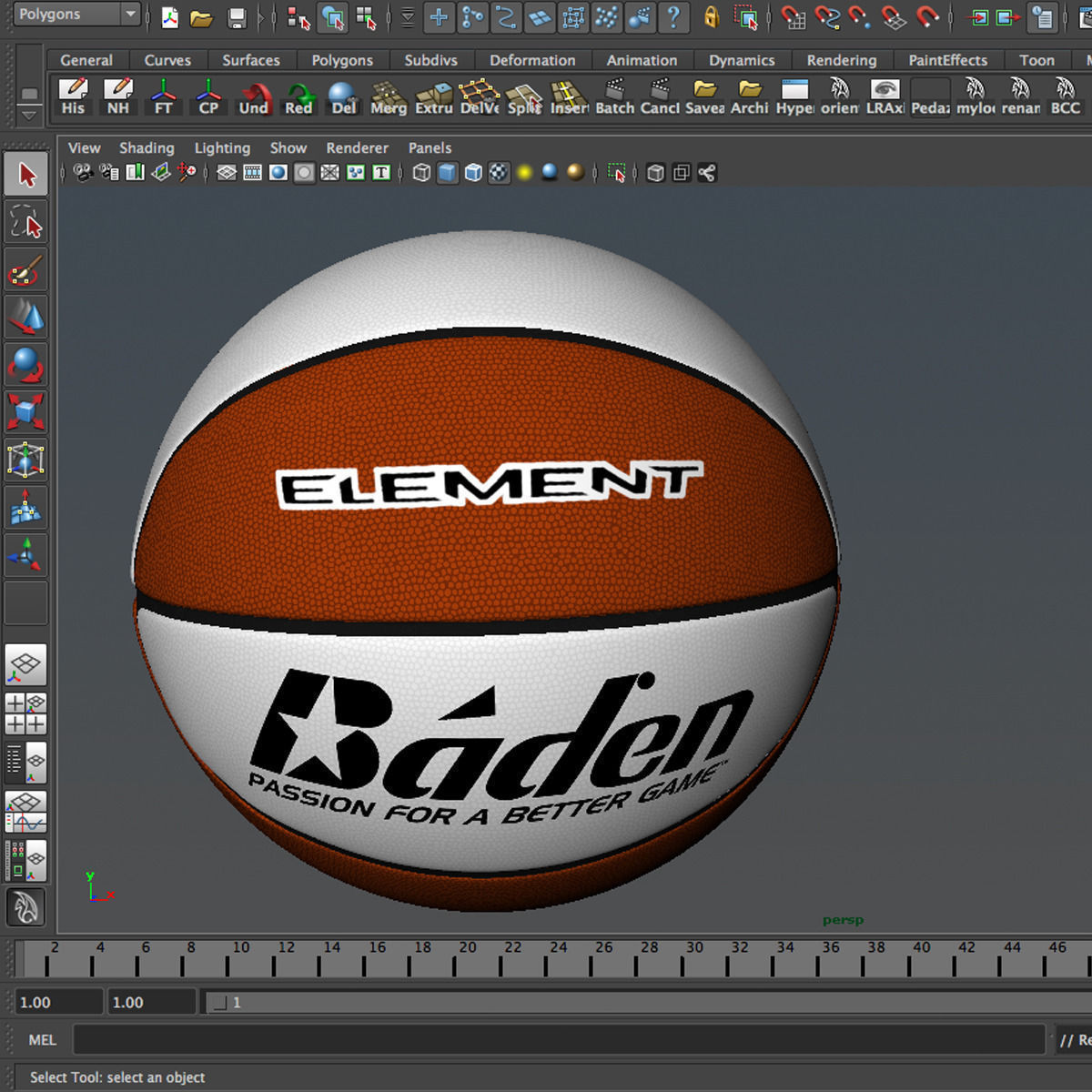Click the playback start time field
The height and width of the screenshot is (1092, 1092).
(151, 1002)
